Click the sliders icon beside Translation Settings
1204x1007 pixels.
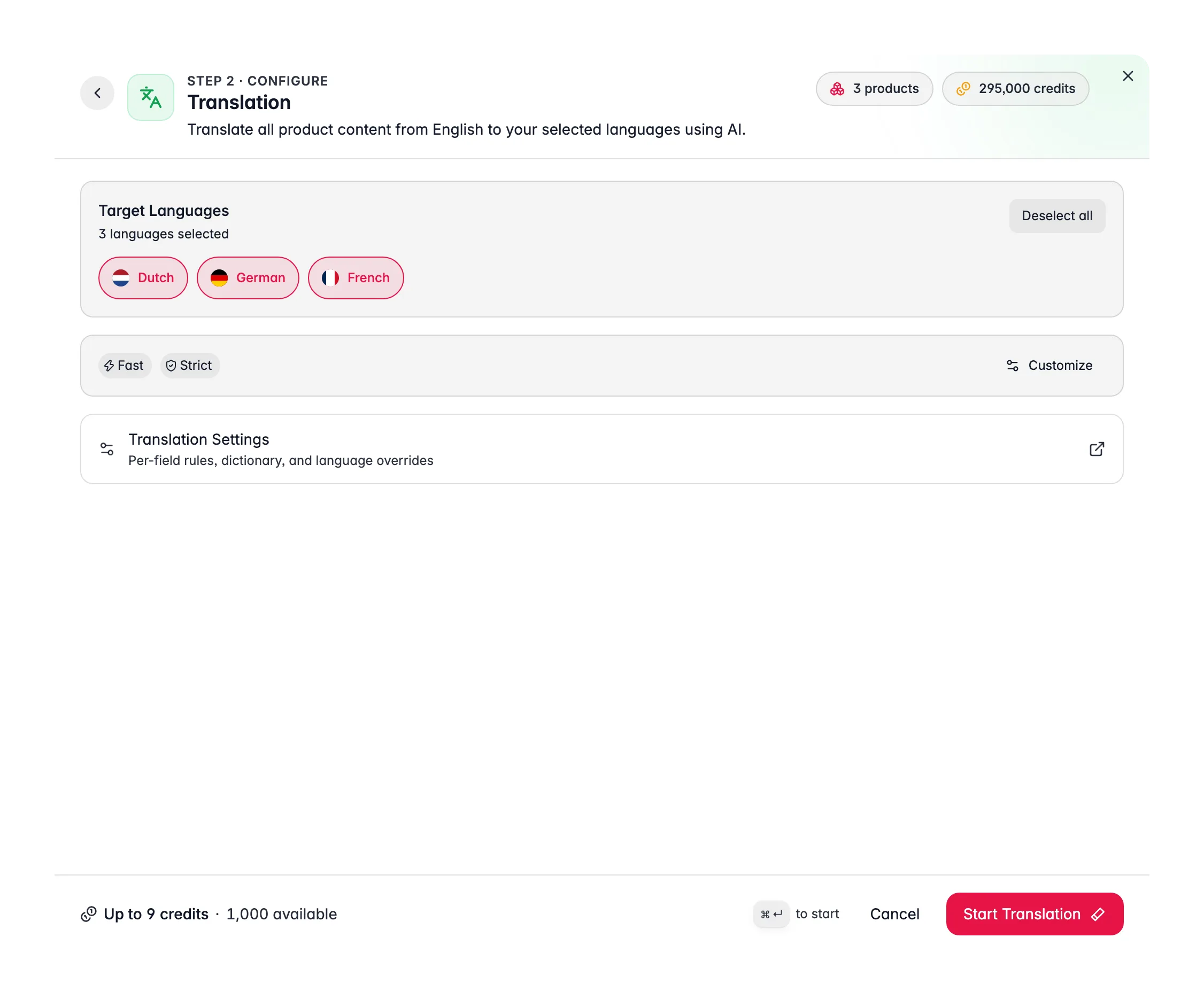tap(106, 450)
